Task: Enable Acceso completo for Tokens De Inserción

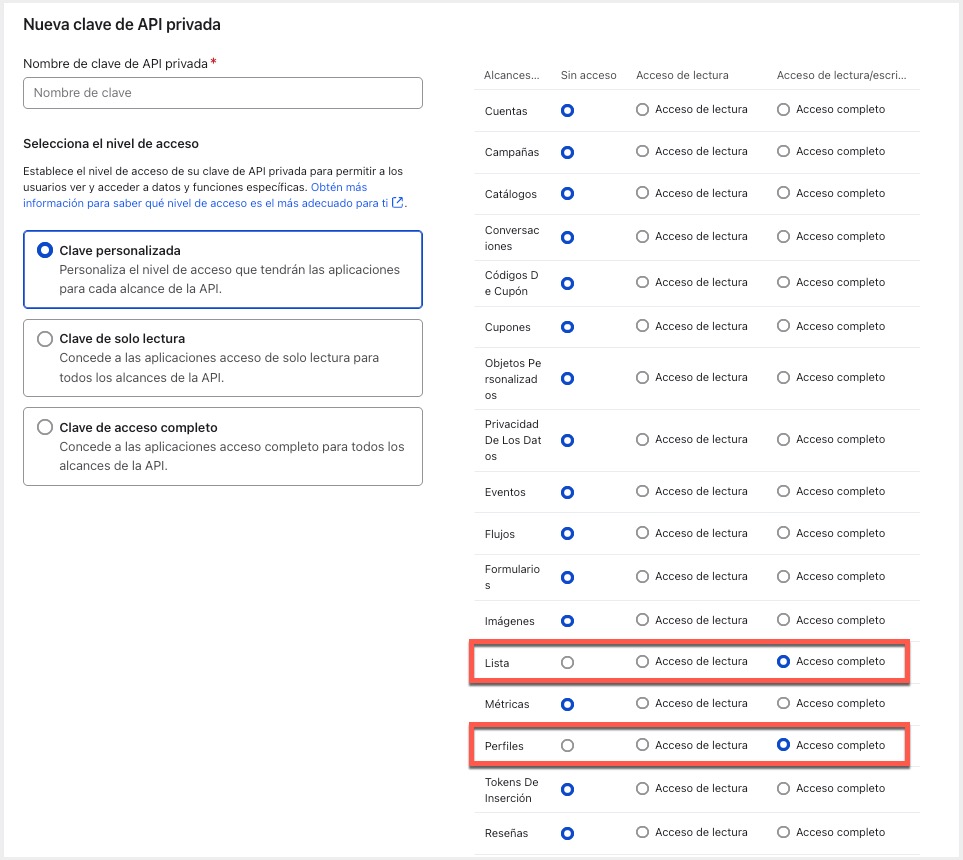Action: click(x=784, y=789)
